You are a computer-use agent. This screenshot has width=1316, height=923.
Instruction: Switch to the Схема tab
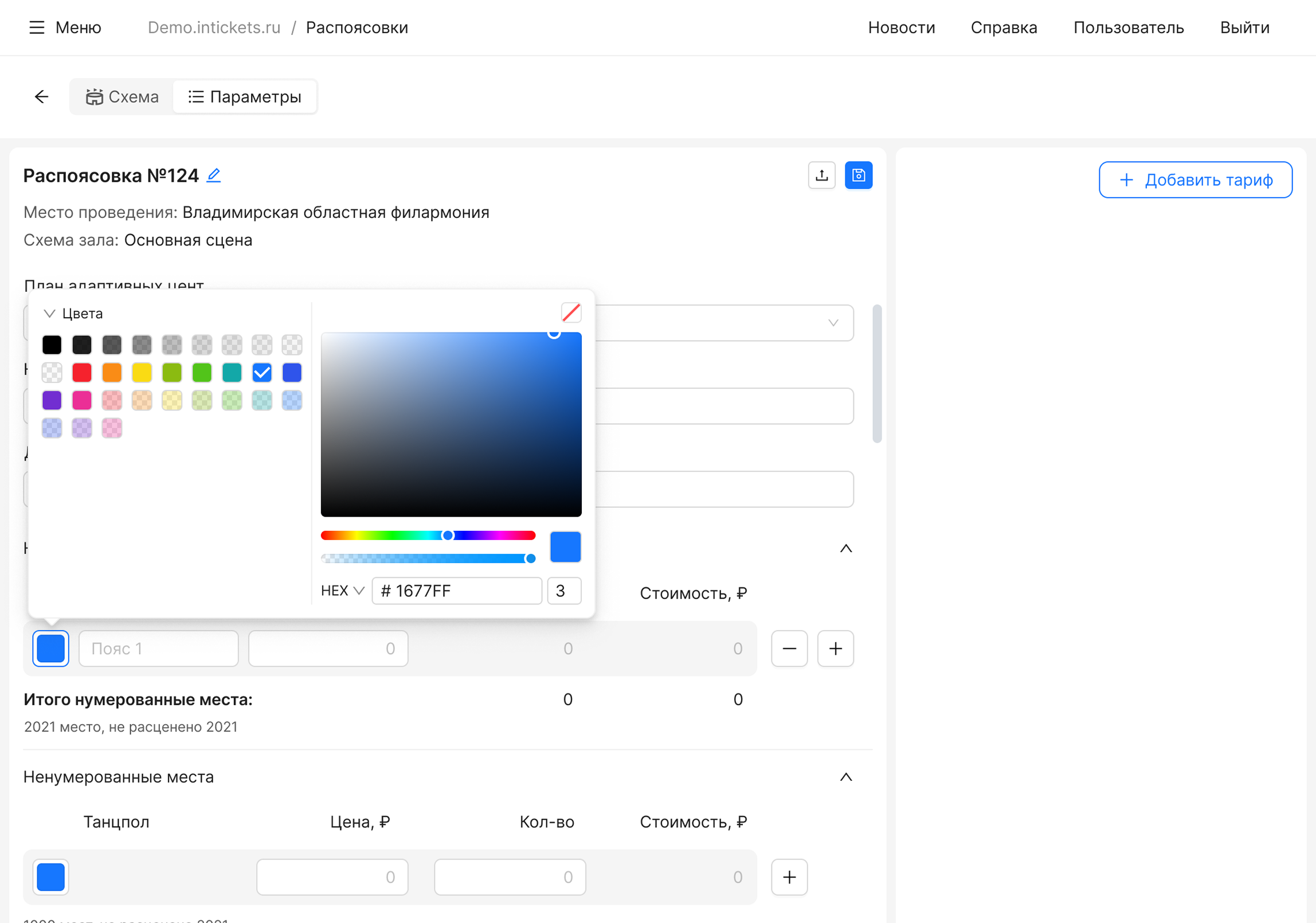[122, 97]
